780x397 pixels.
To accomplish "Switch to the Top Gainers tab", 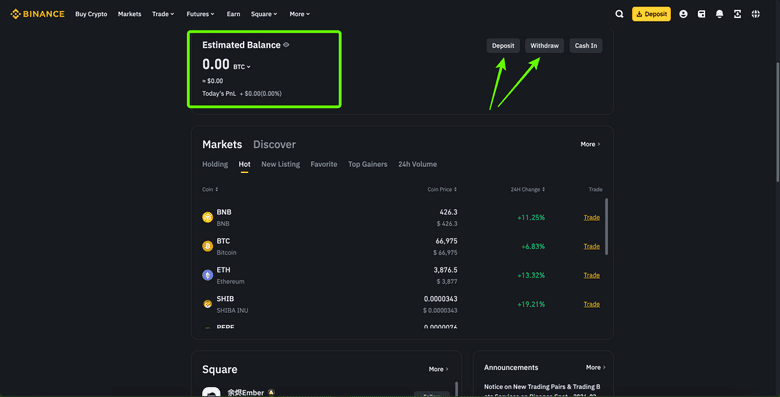I will pos(368,164).
